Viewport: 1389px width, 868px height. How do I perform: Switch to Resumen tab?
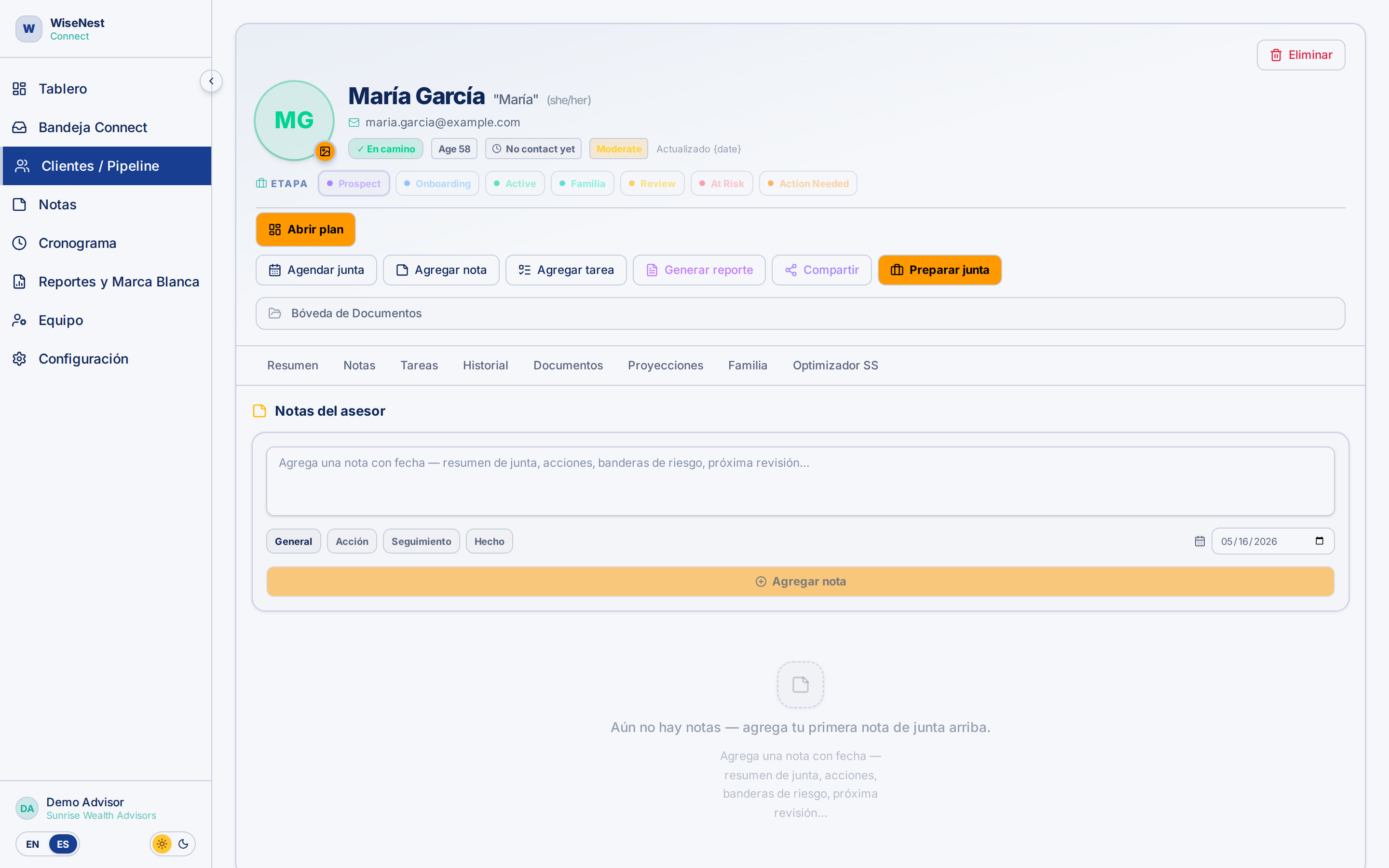(293, 366)
